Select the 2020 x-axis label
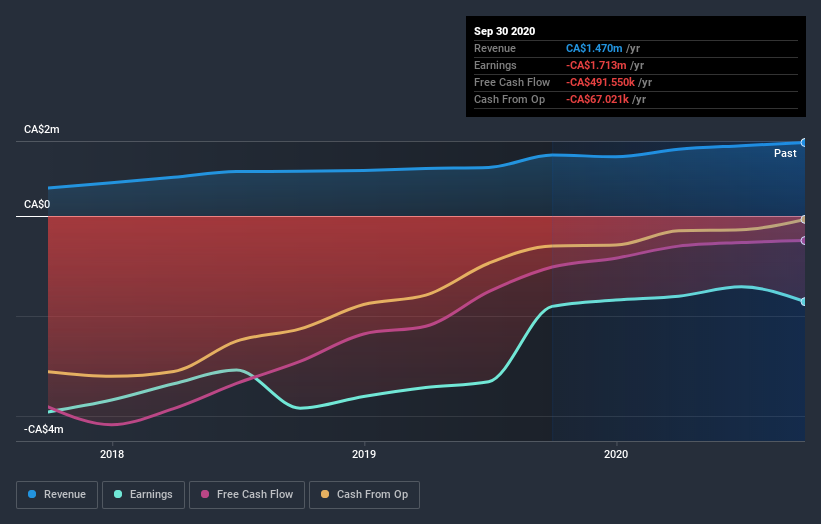This screenshot has width=821, height=524. (x=616, y=454)
